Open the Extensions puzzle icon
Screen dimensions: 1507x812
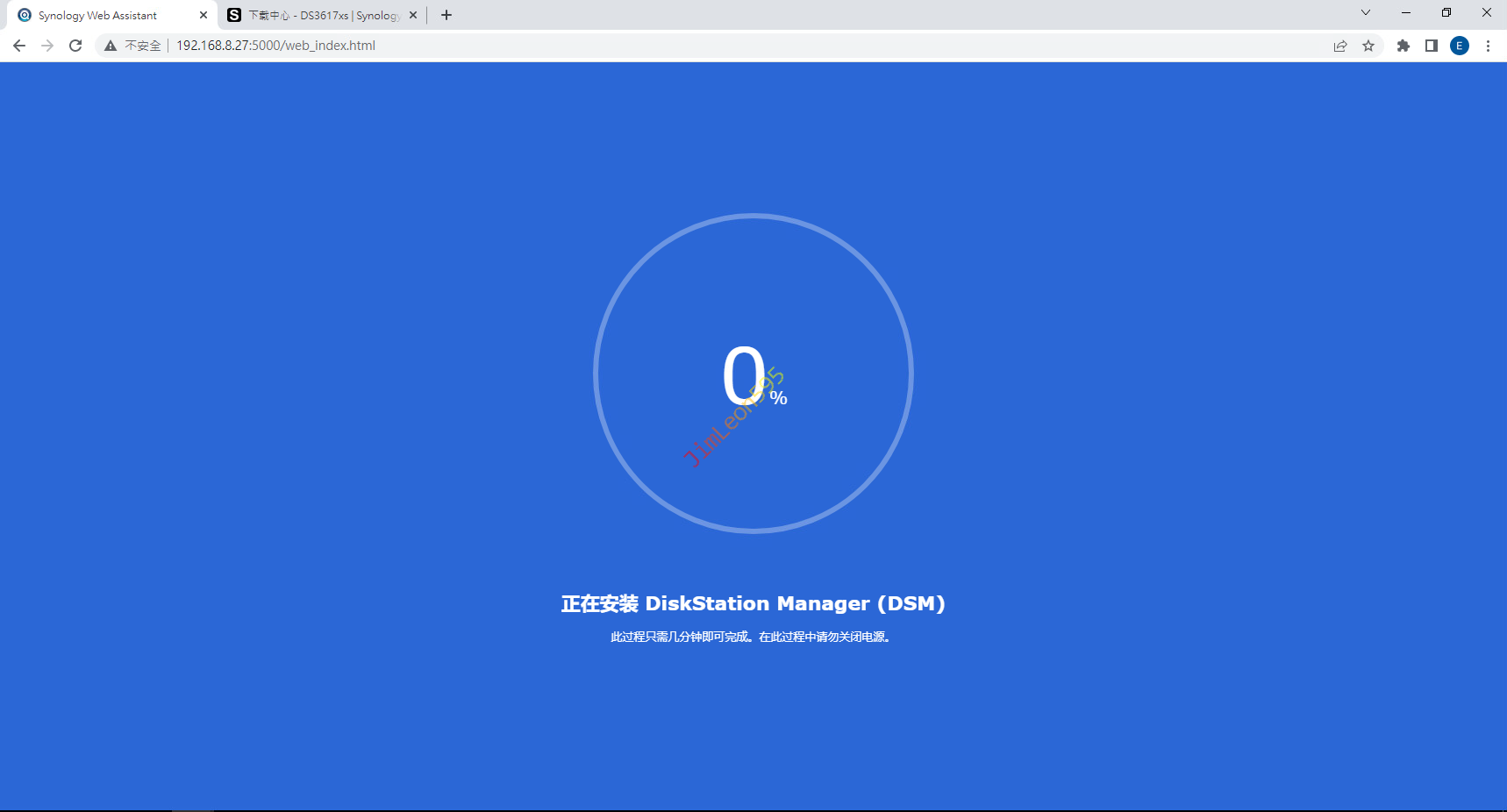pyautogui.click(x=1403, y=46)
